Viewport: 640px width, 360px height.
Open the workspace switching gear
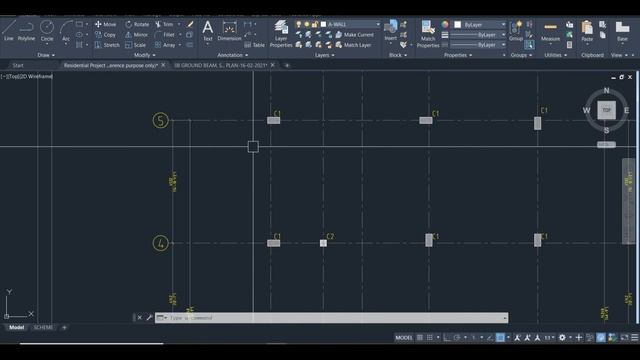[x=562, y=338]
